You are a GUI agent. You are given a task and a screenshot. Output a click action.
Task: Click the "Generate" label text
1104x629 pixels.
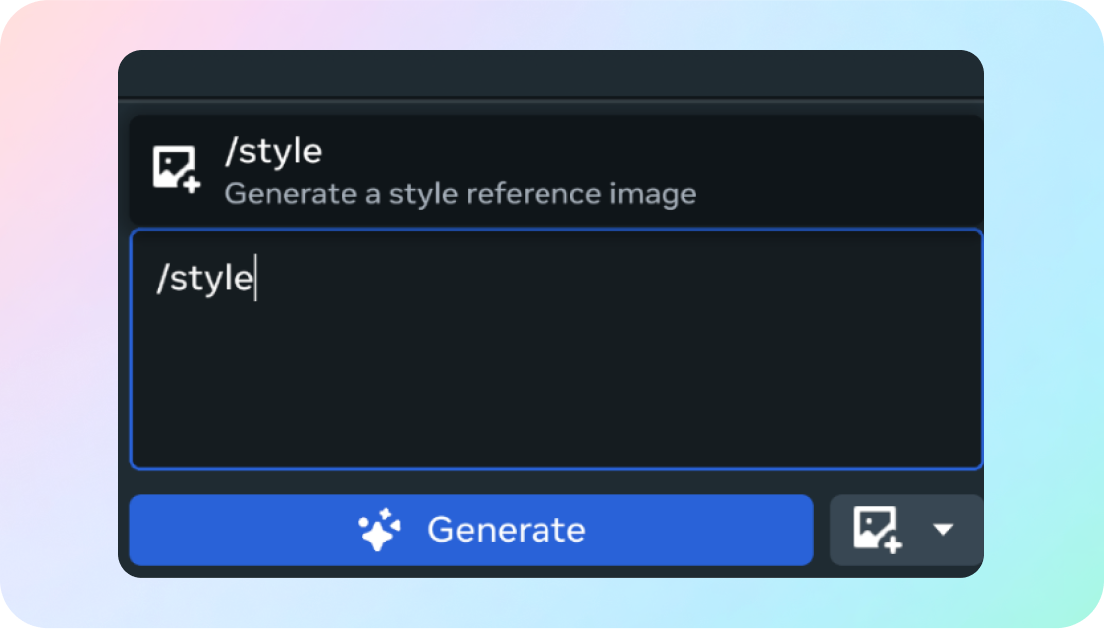coord(506,530)
